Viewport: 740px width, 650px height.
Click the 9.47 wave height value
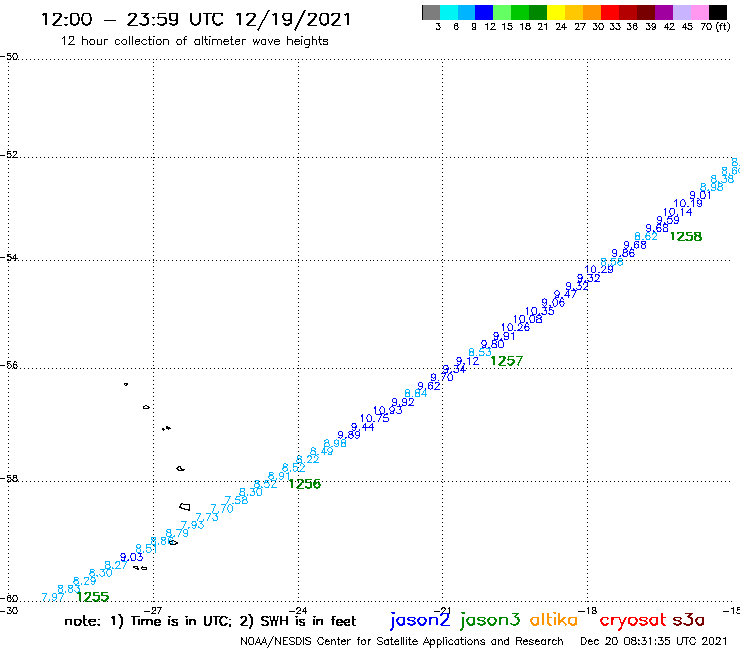[565, 294]
